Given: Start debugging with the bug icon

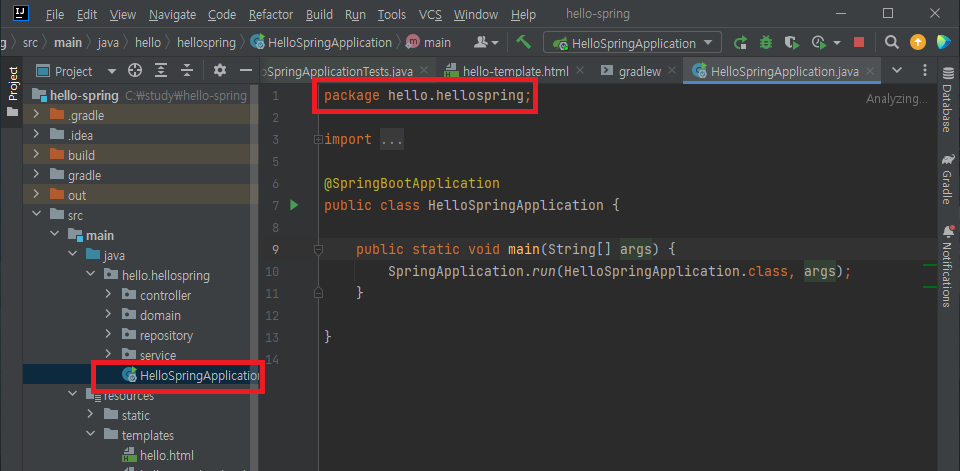Looking at the screenshot, I should point(765,43).
